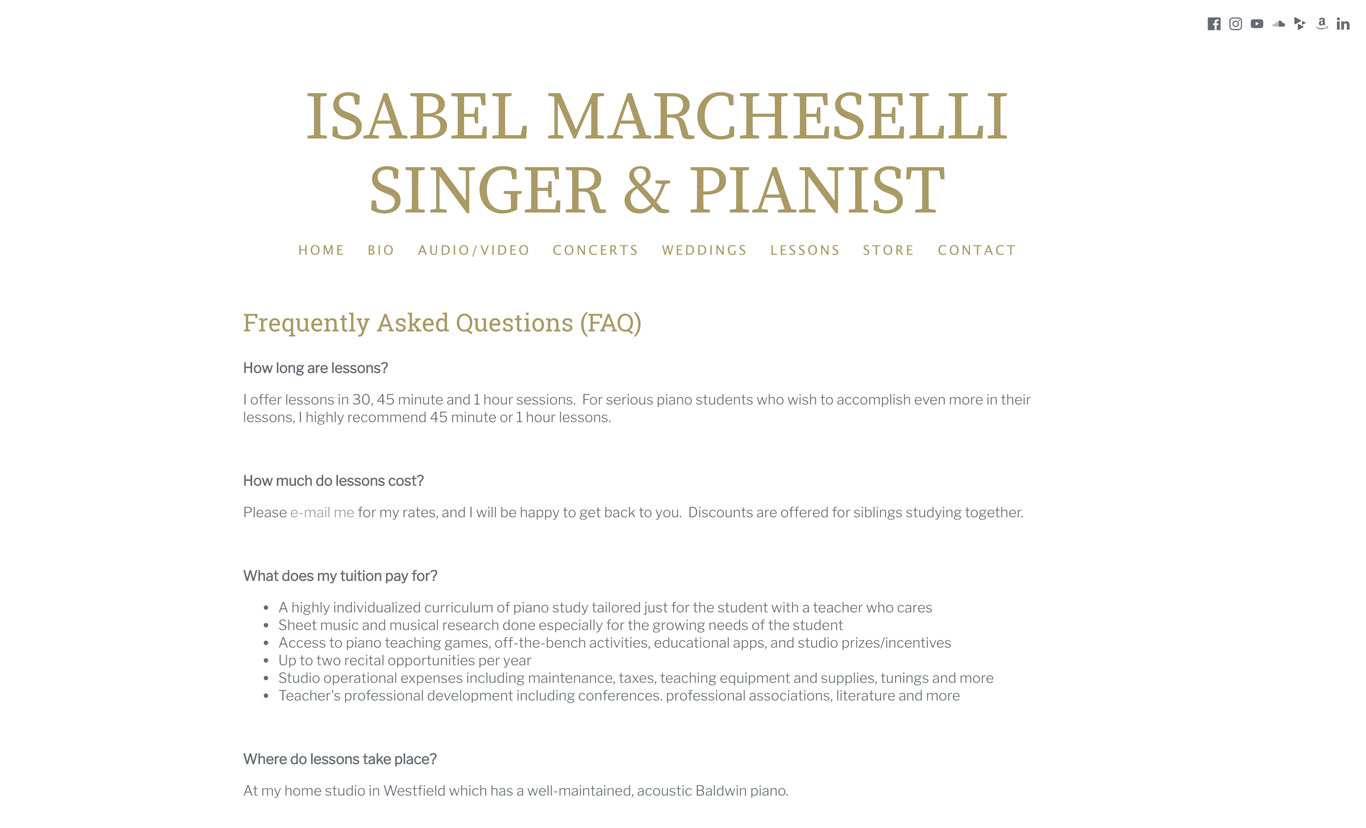Open the SoundCloud cloud icon
The width and height of the screenshot is (1366, 828).
coord(1279,24)
